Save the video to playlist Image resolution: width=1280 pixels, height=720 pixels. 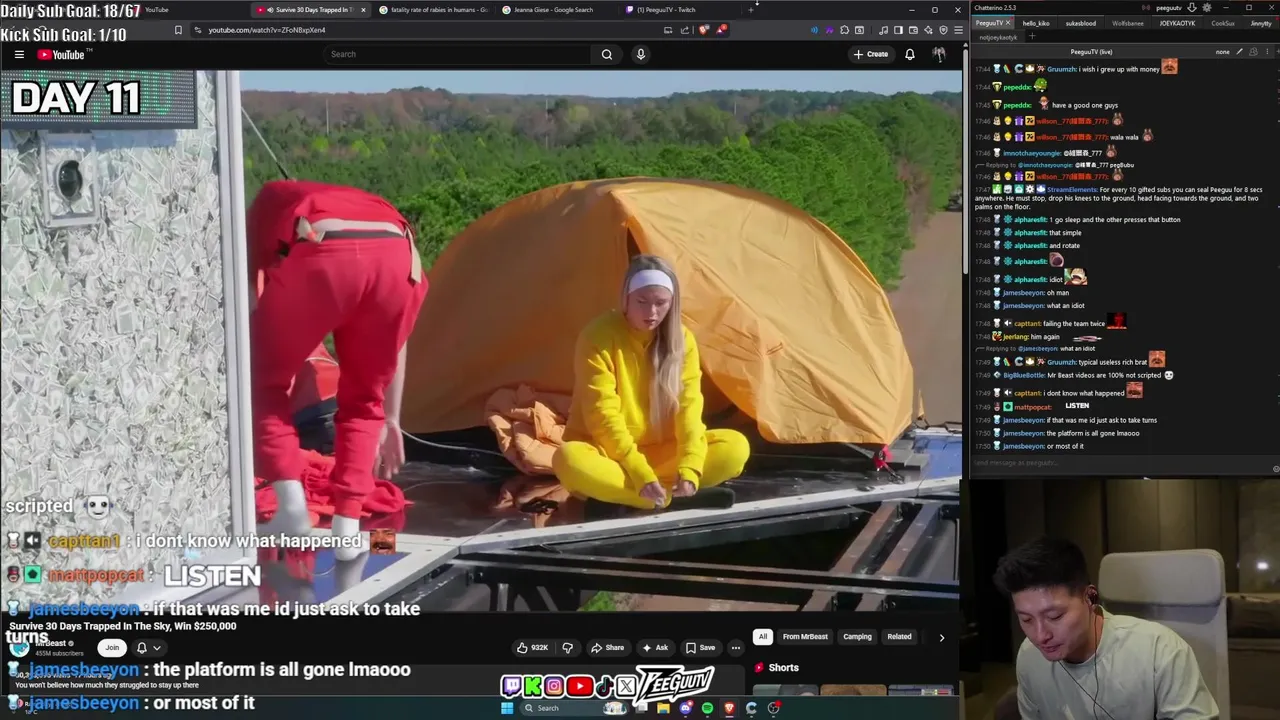tap(700, 647)
